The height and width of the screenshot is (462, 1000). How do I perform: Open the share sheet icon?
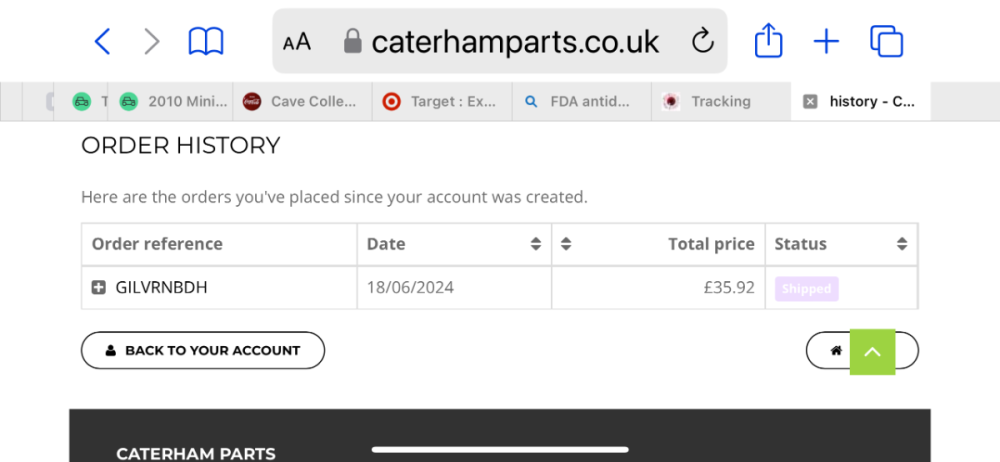coord(768,41)
